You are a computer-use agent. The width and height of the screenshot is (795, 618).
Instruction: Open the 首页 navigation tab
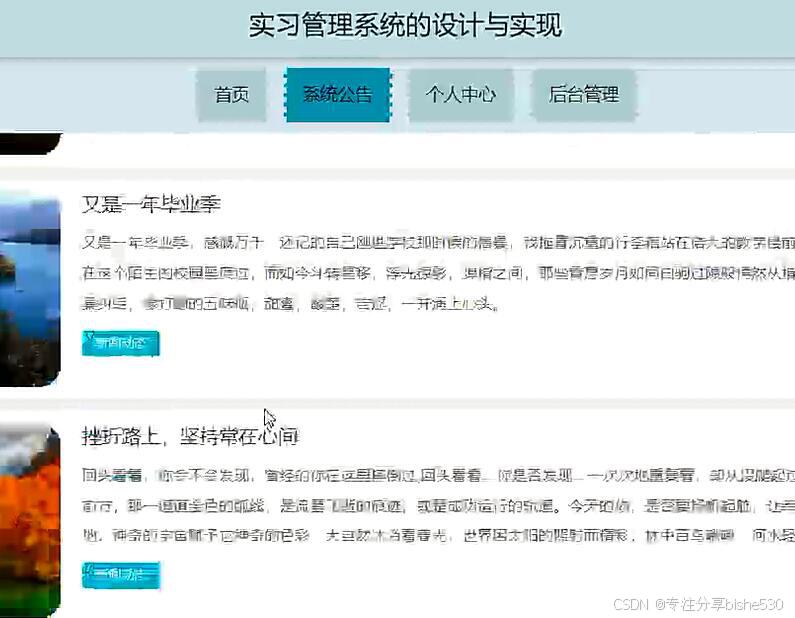[x=231, y=95]
